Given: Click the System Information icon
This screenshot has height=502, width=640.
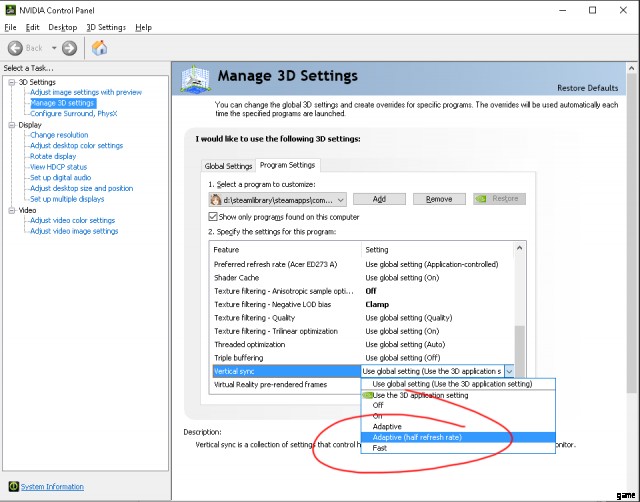Looking at the screenshot, I should [x=12, y=487].
